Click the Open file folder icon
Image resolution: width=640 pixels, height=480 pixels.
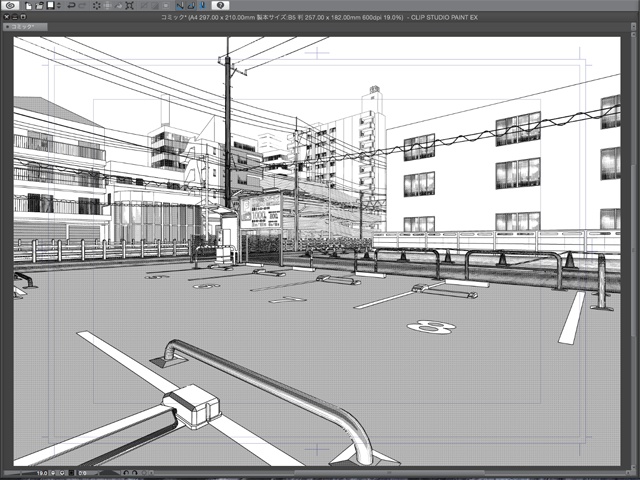(x=39, y=6)
